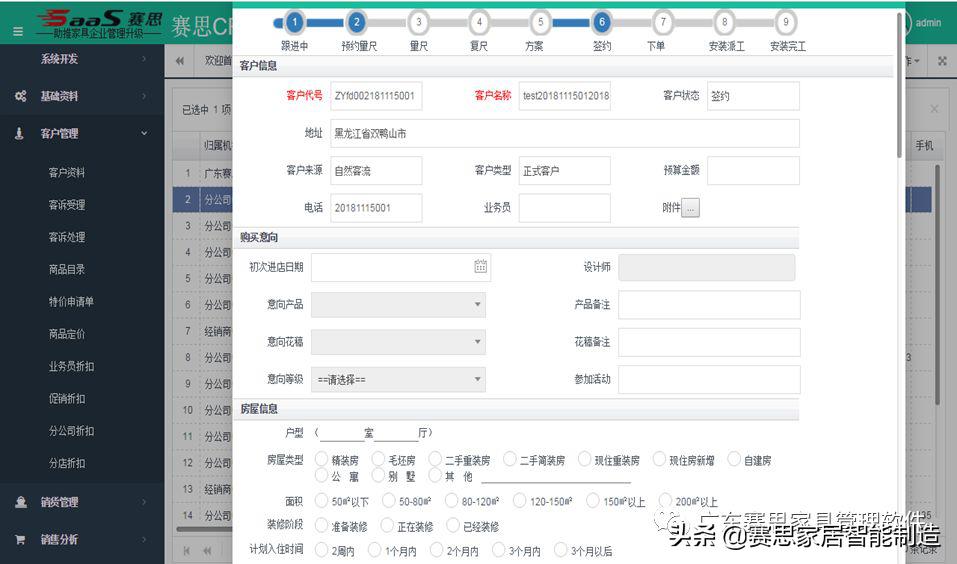
Task: Click the 客户代号 input field
Action: coord(376,96)
